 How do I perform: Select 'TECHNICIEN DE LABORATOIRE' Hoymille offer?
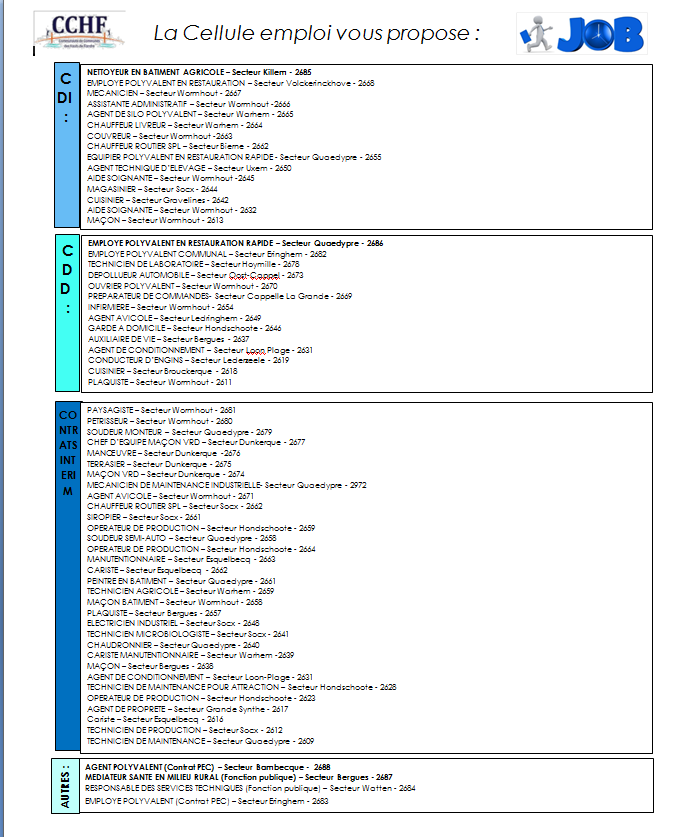[x=194, y=265]
